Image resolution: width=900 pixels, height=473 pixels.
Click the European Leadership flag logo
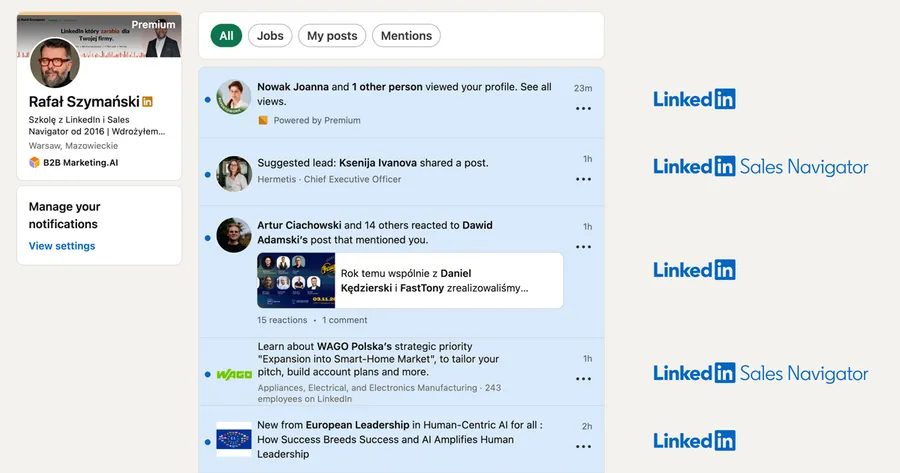point(234,440)
